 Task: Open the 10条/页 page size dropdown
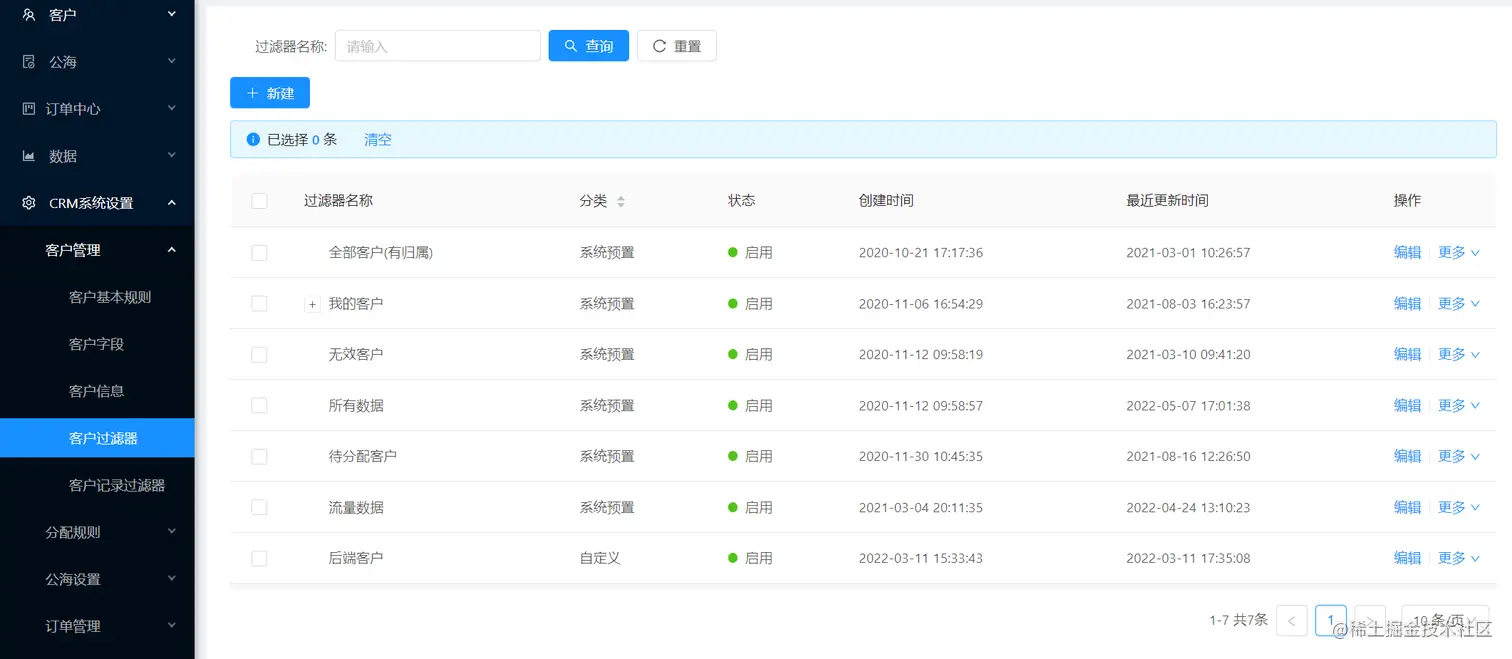(1445, 621)
